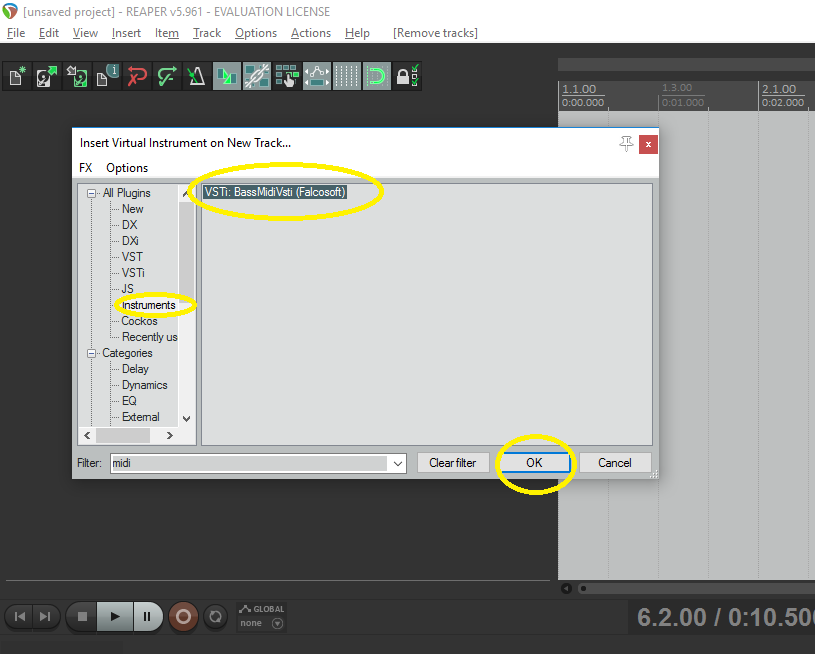Click the play button in the transport

tap(115, 617)
